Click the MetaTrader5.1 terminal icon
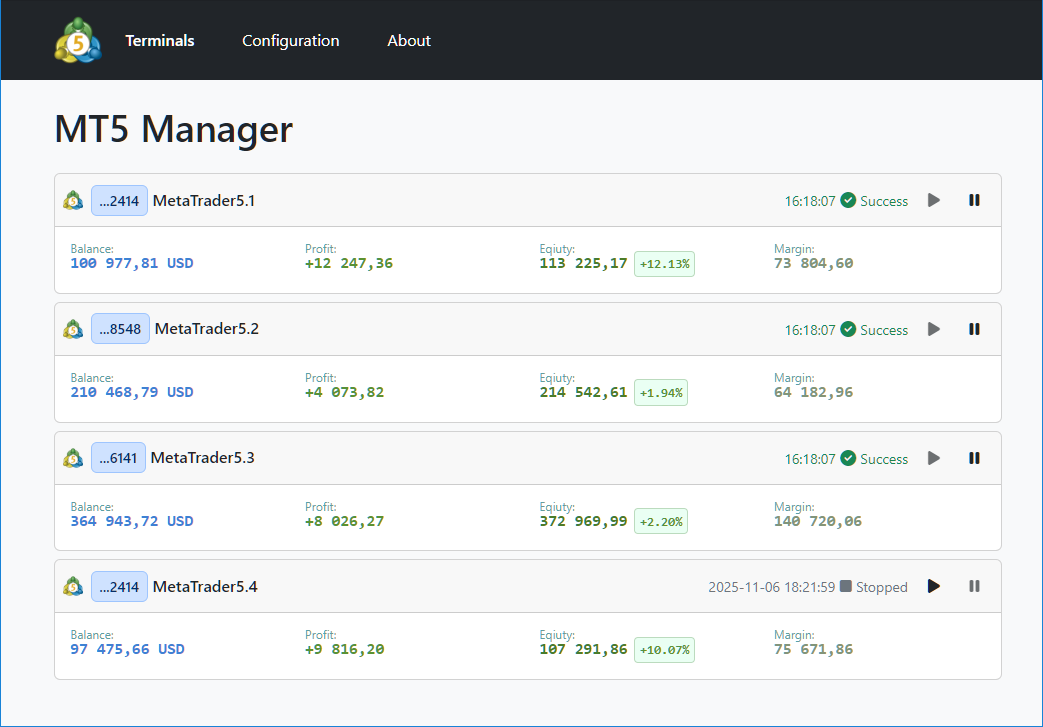The height and width of the screenshot is (727, 1043). point(73,201)
